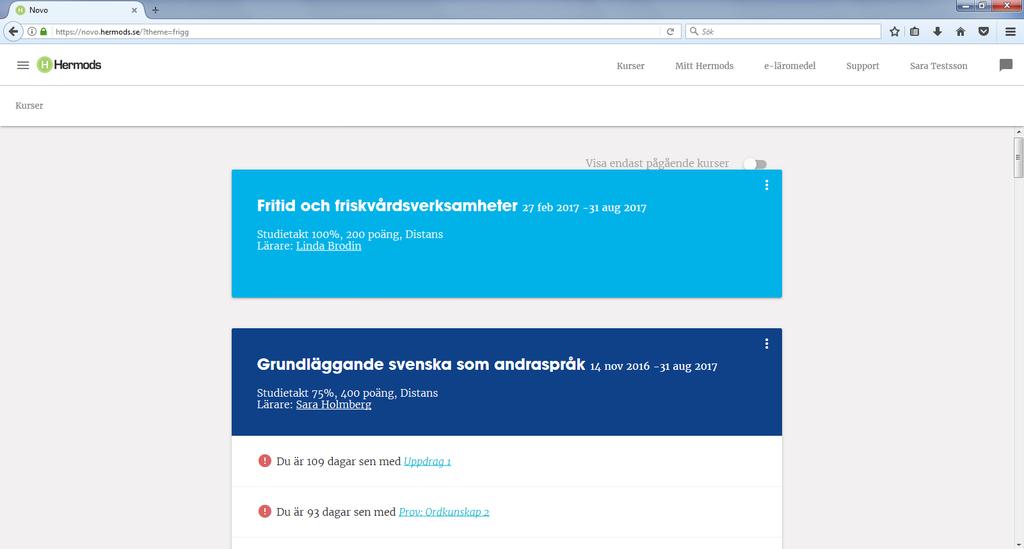Click warning icon beside 93 dagar sen message
Viewport: 1024px width, 549px height.
264,511
